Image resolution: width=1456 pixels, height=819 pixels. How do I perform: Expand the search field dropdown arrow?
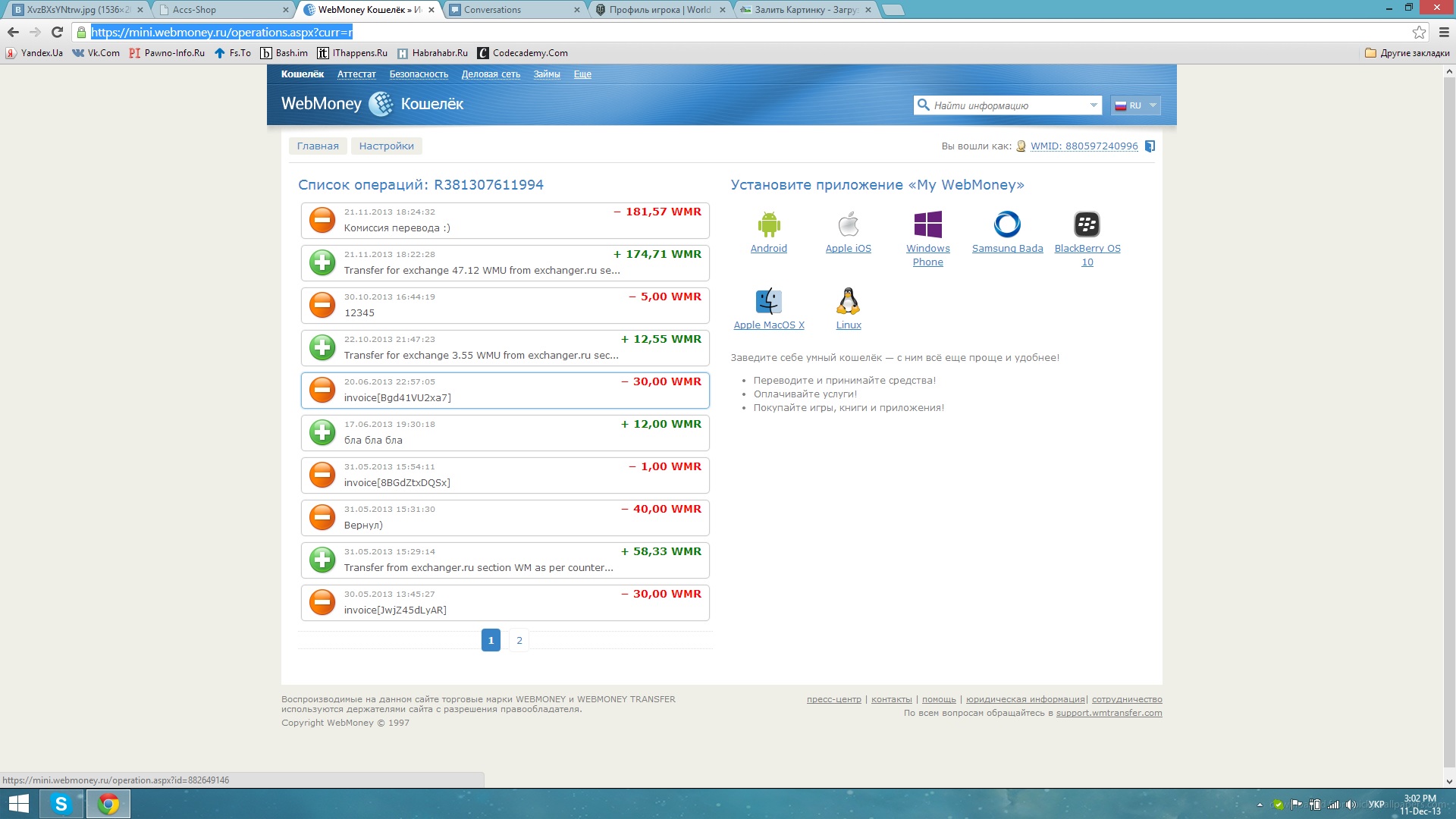coord(1093,105)
